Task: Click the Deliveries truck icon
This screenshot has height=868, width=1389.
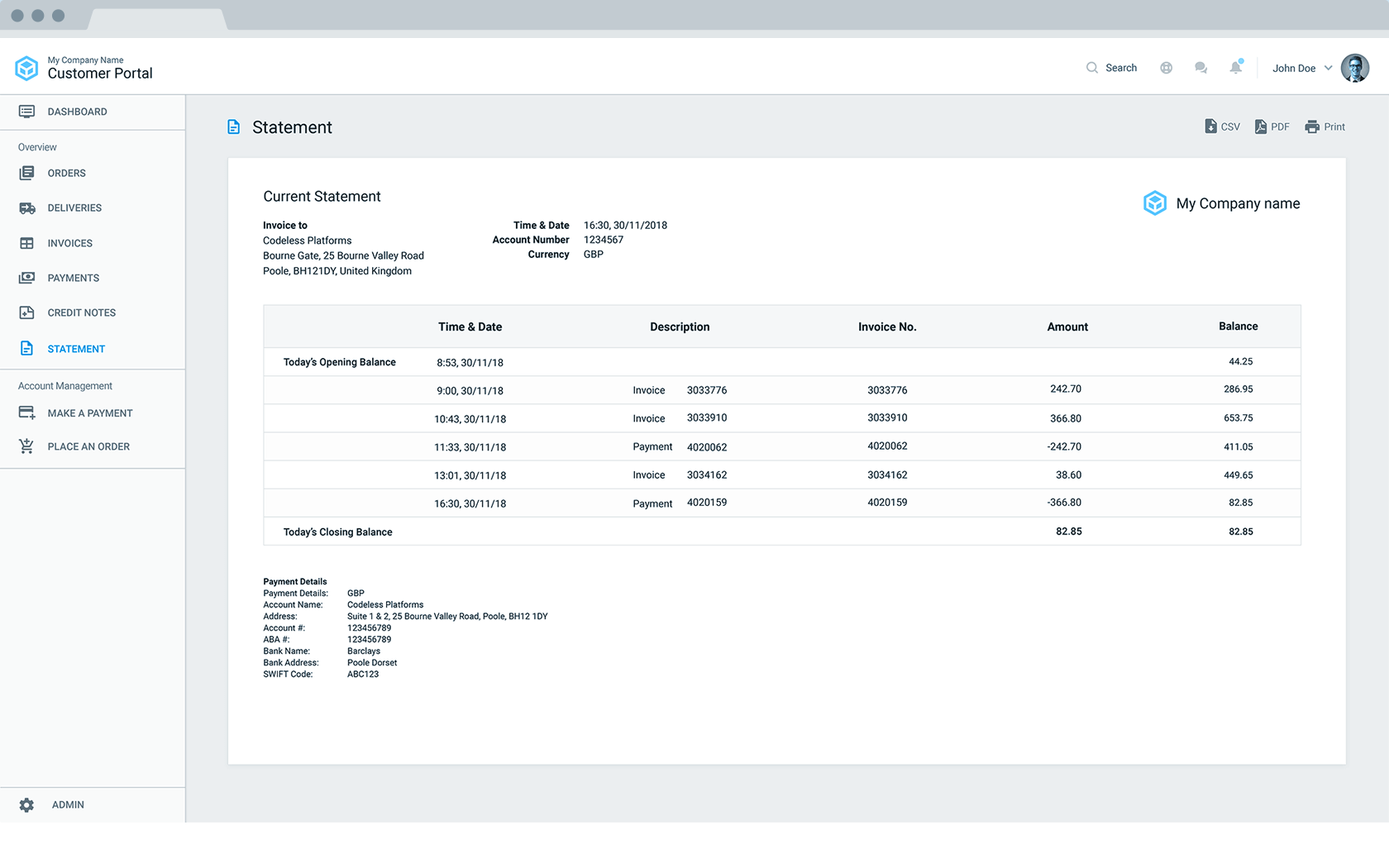Action: coord(27,207)
